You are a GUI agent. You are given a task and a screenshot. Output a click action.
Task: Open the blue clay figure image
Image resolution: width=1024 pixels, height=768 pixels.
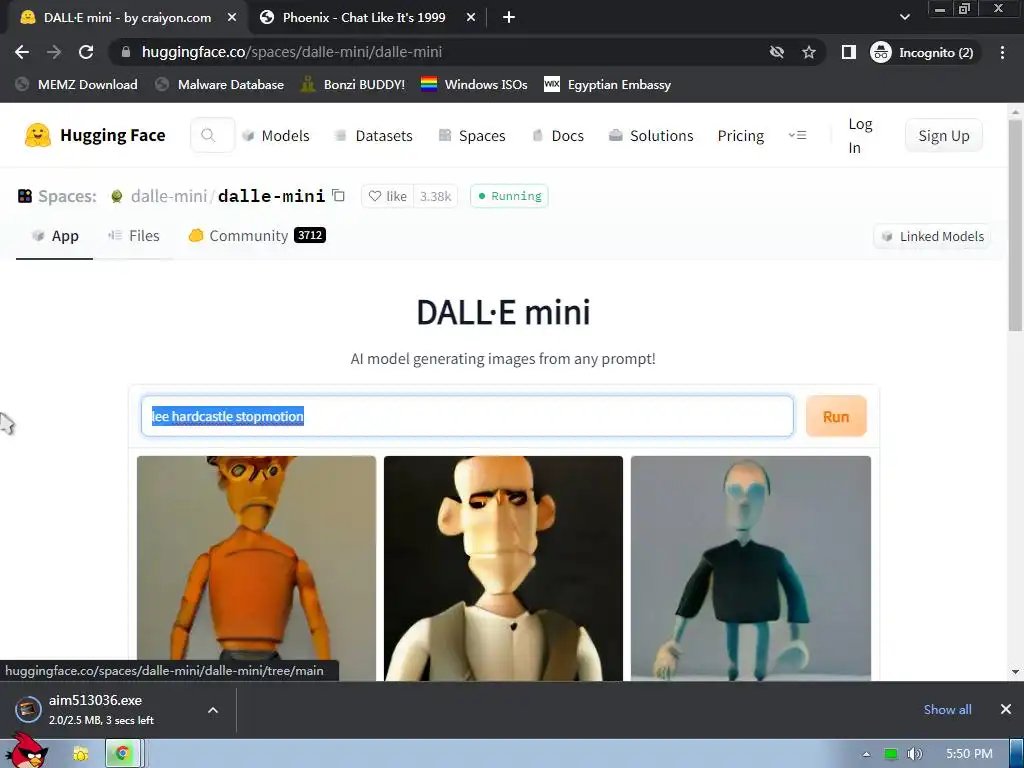750,568
